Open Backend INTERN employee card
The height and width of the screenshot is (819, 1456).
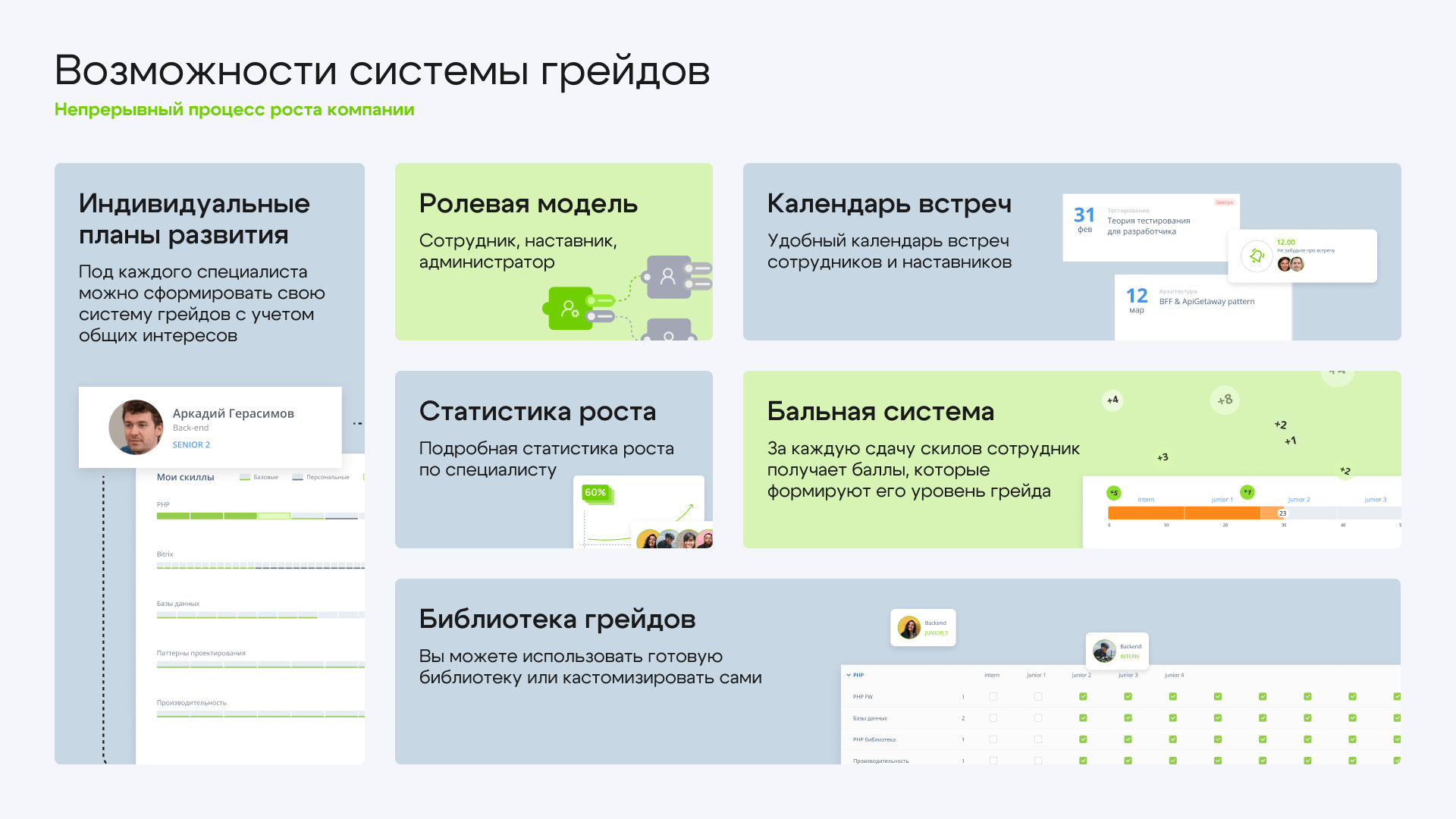(1117, 651)
